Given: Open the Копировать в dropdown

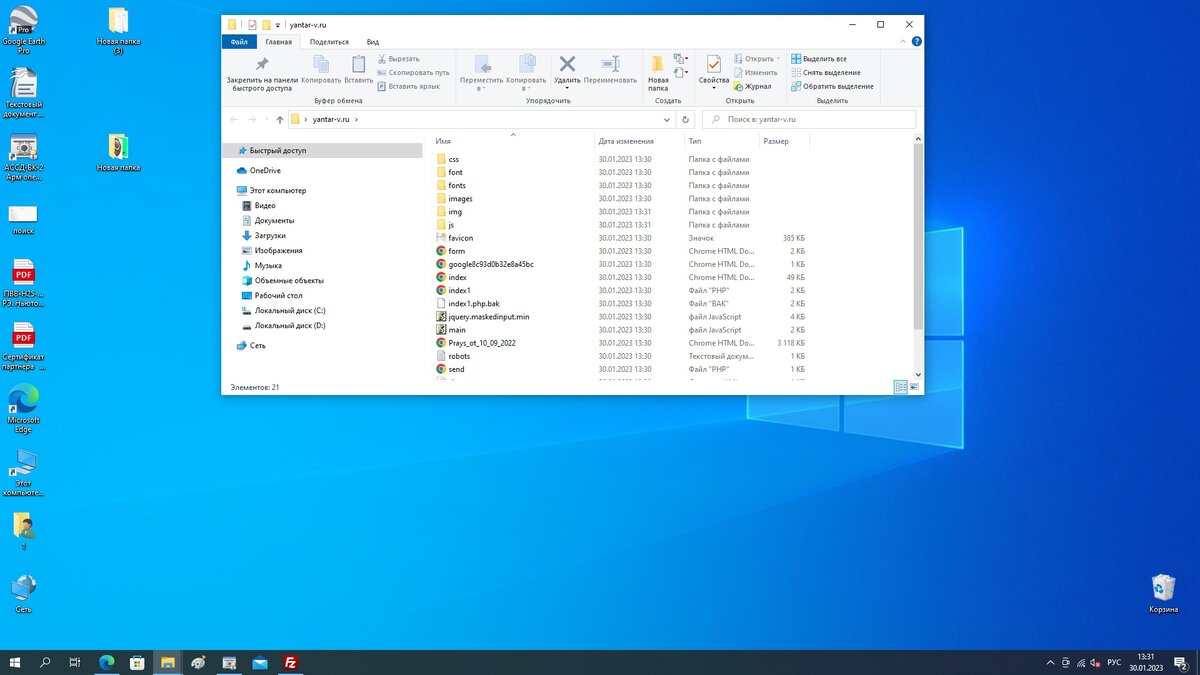Looking at the screenshot, I should 526,73.
